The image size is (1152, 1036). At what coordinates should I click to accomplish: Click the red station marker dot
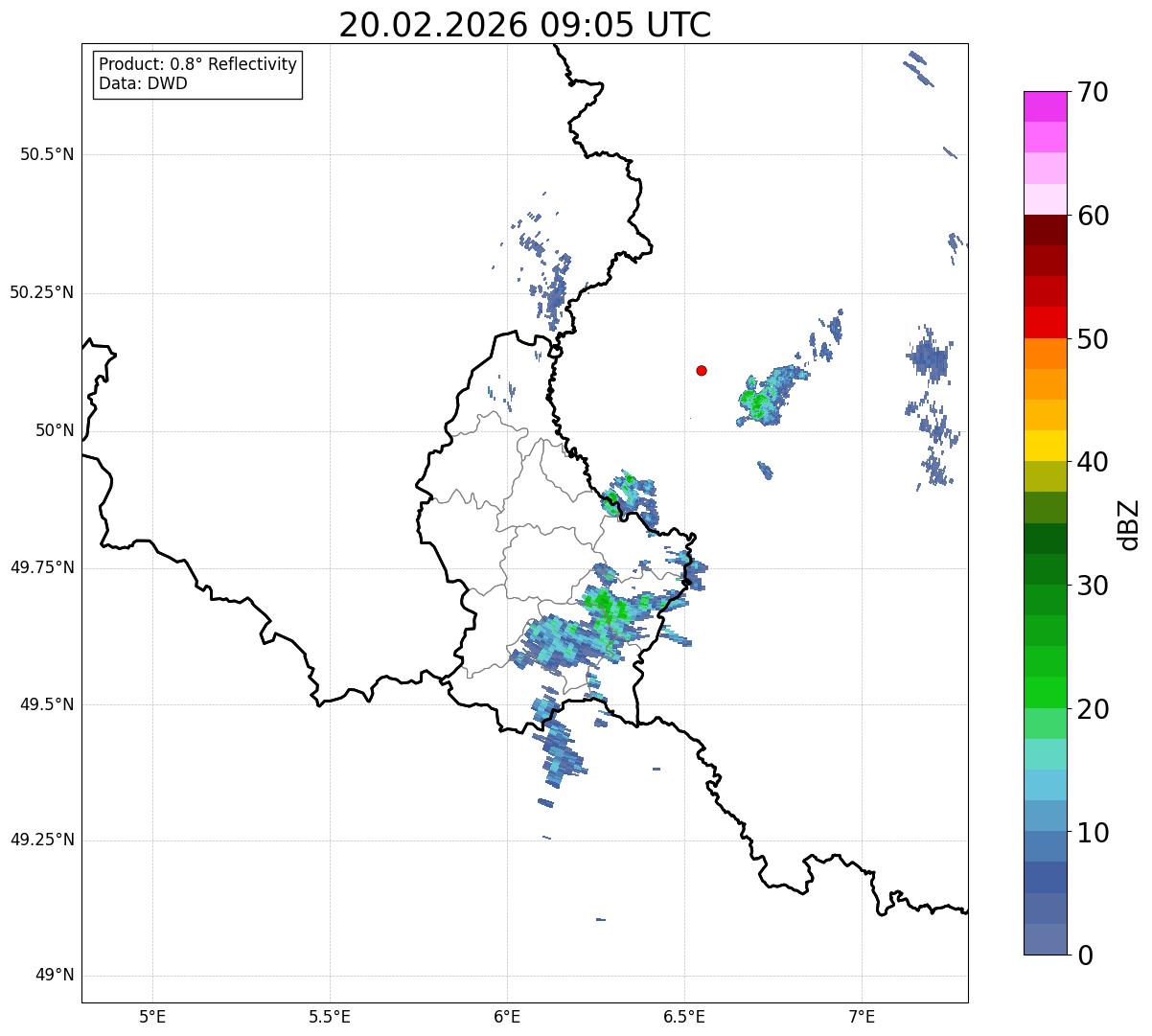pyautogui.click(x=702, y=370)
